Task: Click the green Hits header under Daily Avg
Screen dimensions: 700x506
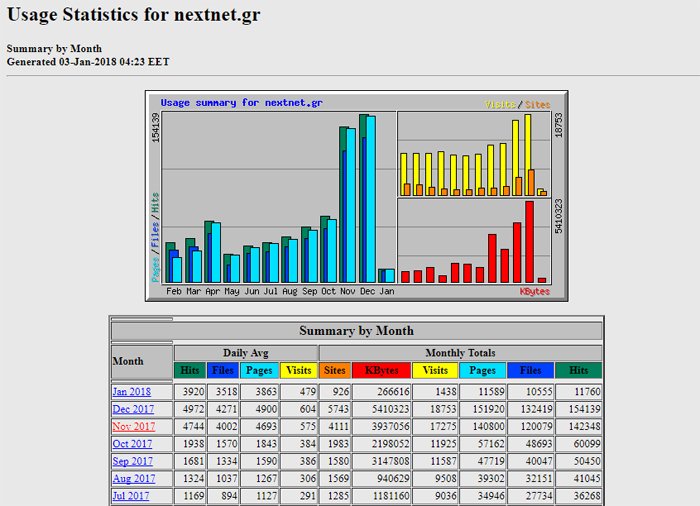Action: (189, 371)
